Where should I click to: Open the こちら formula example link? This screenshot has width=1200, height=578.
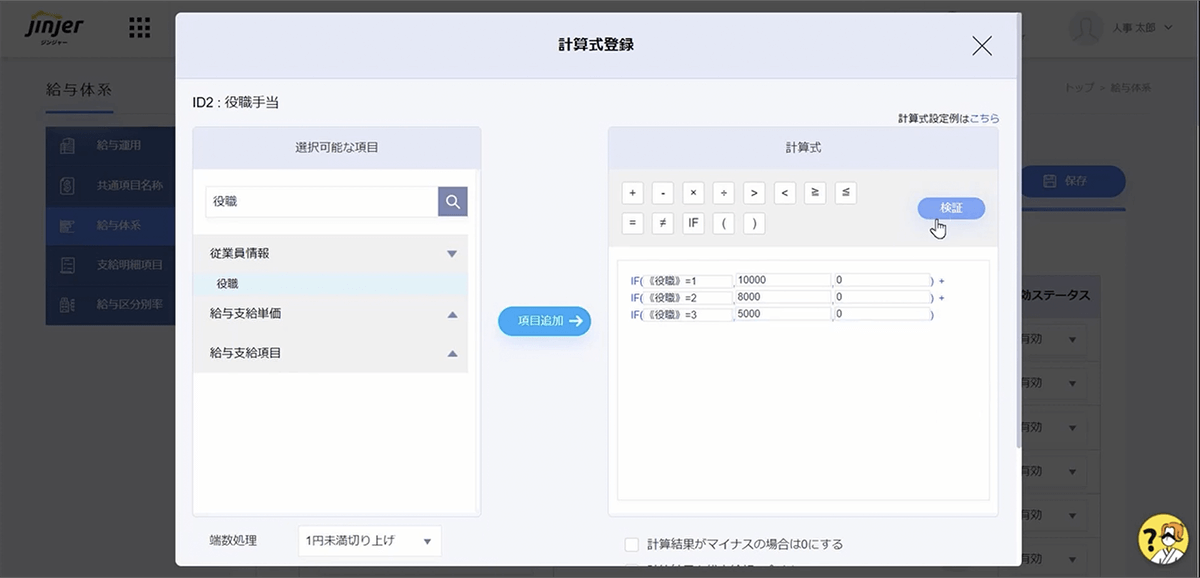(984, 118)
